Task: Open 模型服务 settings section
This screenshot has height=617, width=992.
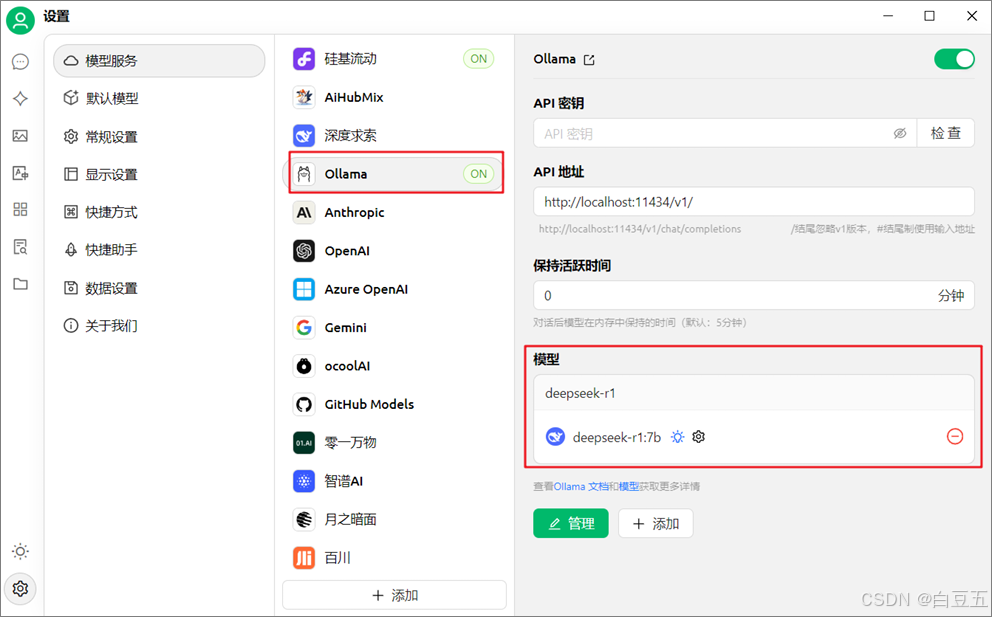Action: click(159, 61)
